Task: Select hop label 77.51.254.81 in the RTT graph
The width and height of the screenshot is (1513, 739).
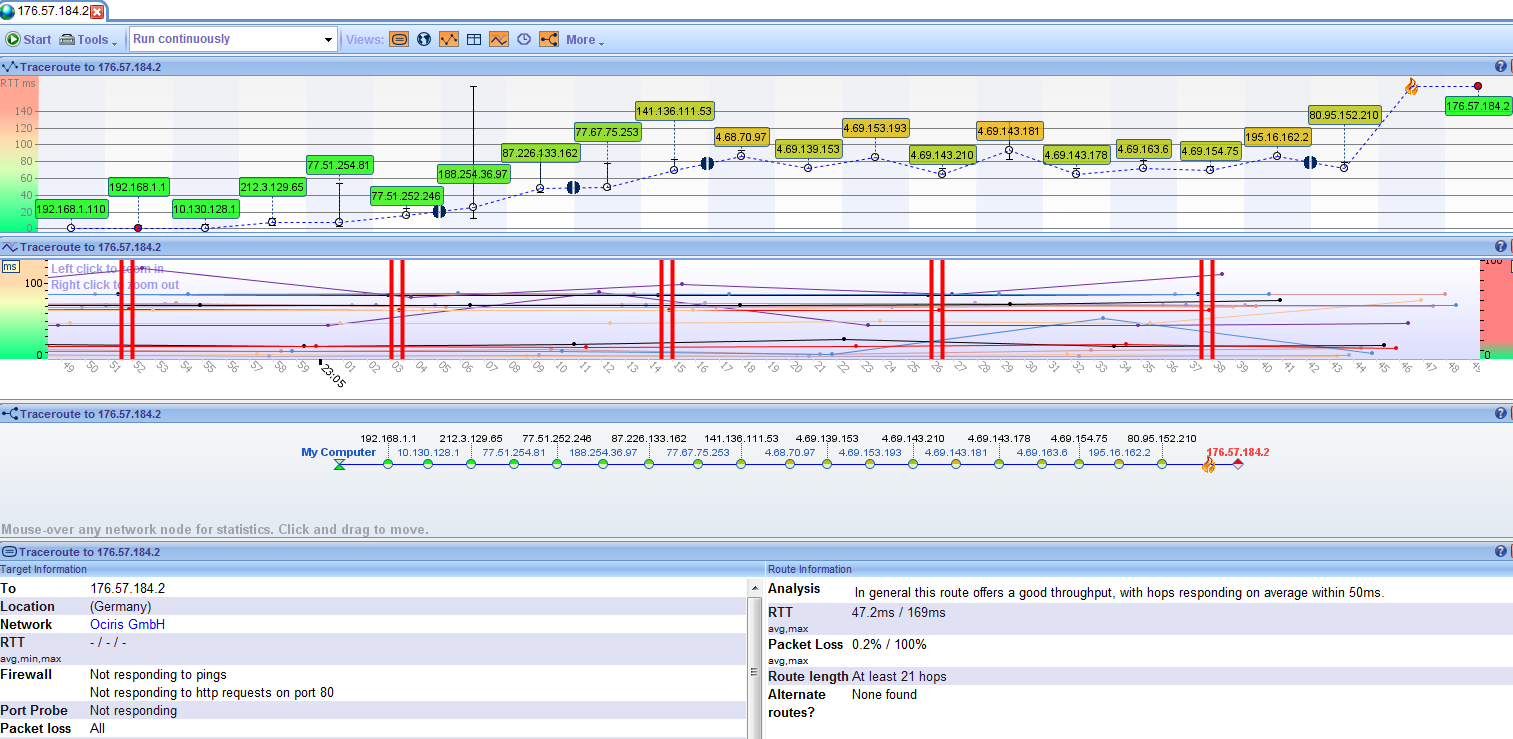Action: click(x=340, y=164)
